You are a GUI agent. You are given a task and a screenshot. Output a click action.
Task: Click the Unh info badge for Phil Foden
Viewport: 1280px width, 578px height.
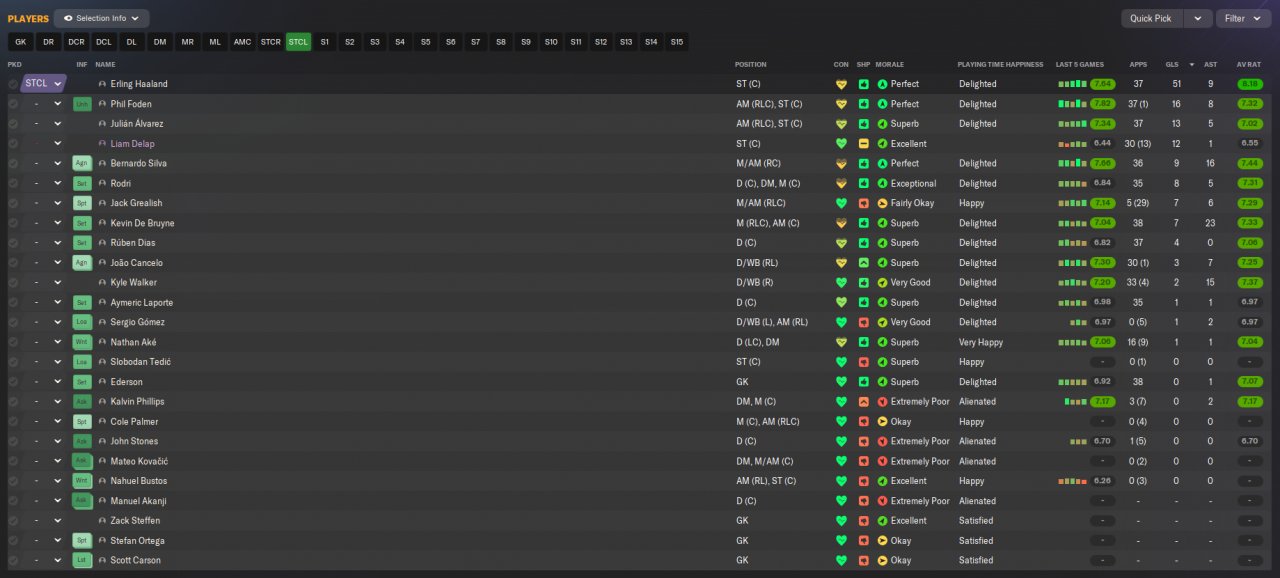point(82,104)
